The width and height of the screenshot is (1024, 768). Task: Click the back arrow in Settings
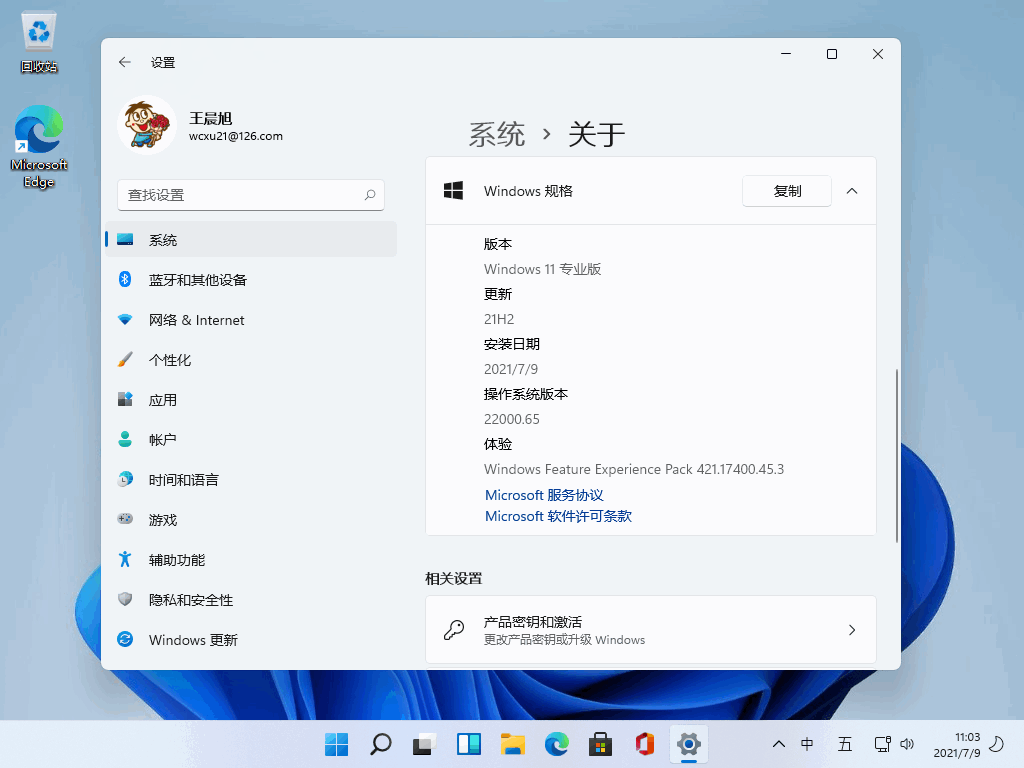(x=124, y=61)
